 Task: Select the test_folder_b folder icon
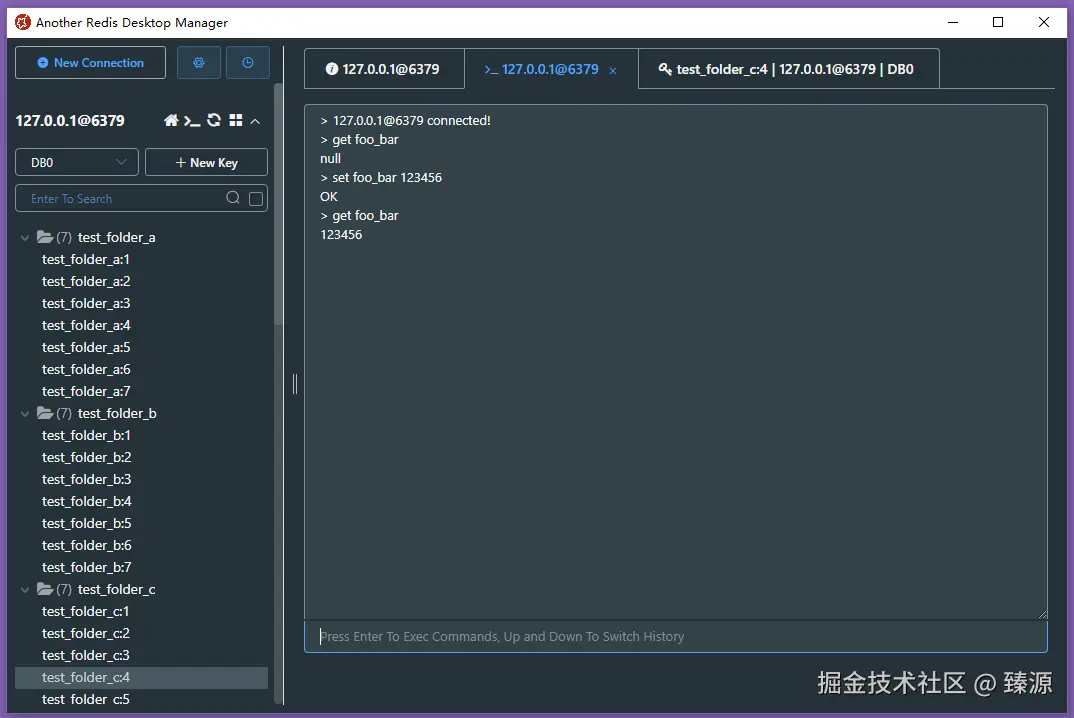[x=45, y=413]
